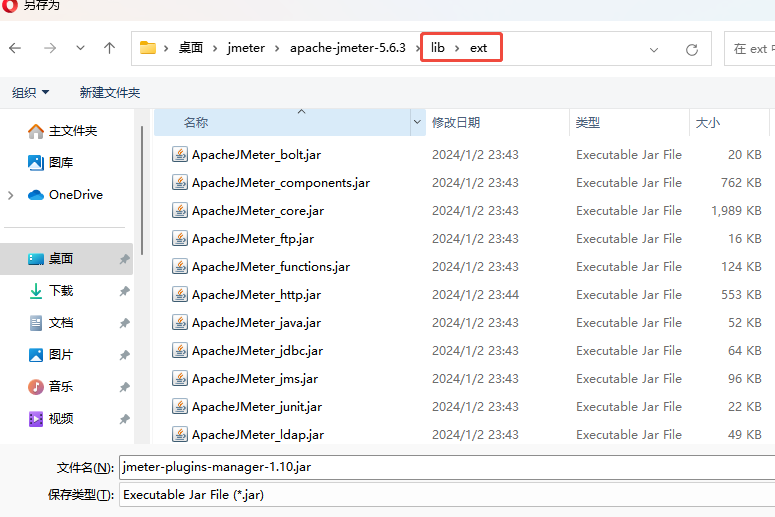Expand chevron after 桌面 breadcrumb
The width and height of the screenshot is (775, 517).
pyautogui.click(x=215, y=48)
